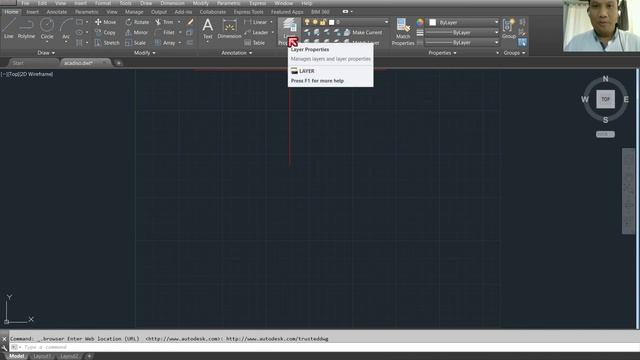Click the Group tool
The height and width of the screenshot is (360, 640).
tap(509, 29)
